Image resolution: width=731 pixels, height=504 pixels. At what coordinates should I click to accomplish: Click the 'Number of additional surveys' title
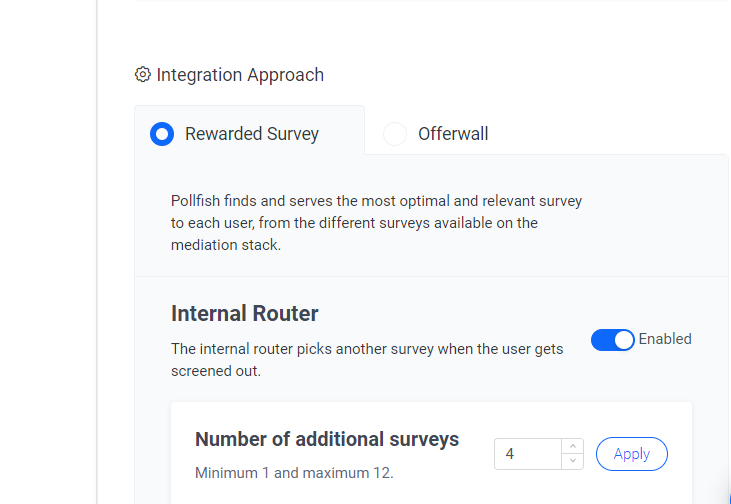(x=327, y=439)
